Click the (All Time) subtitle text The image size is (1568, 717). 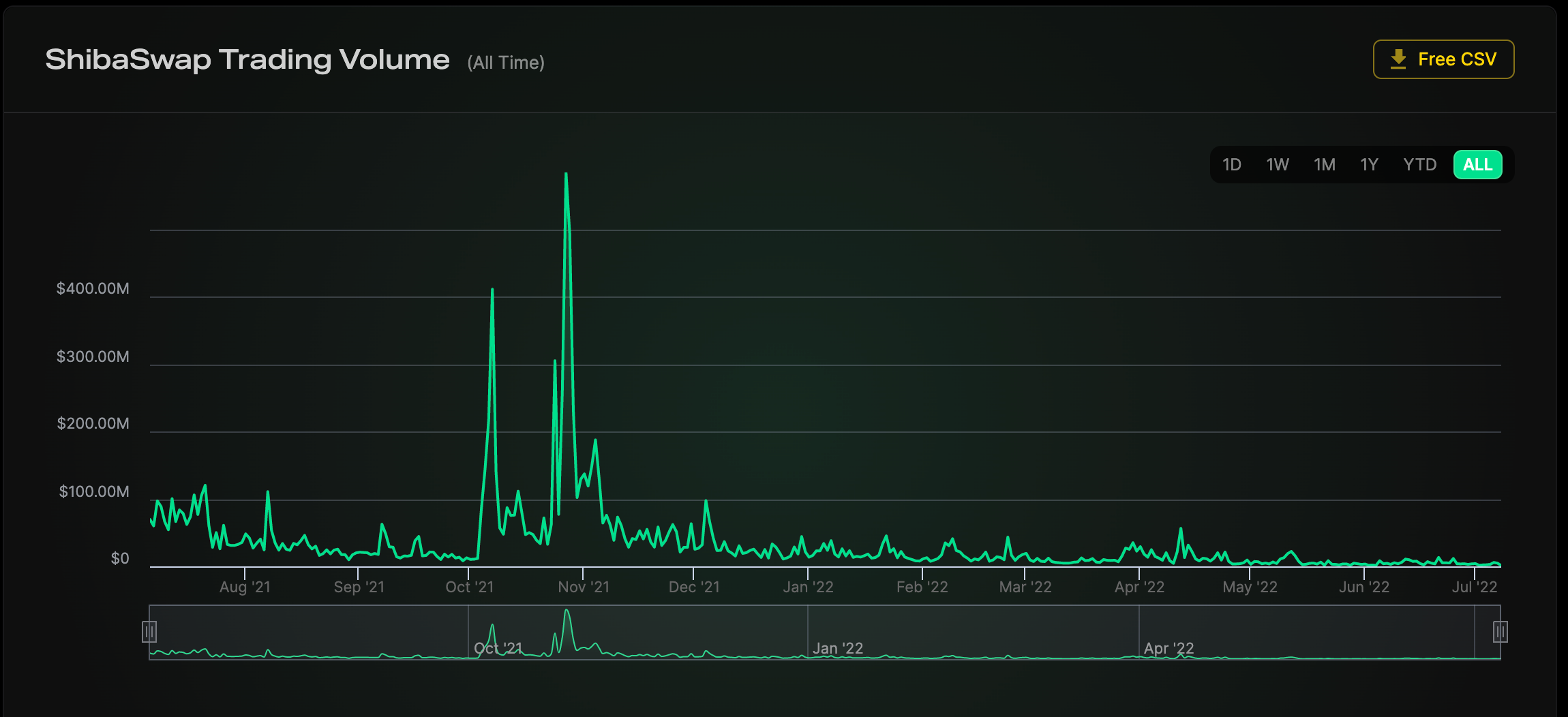click(505, 63)
